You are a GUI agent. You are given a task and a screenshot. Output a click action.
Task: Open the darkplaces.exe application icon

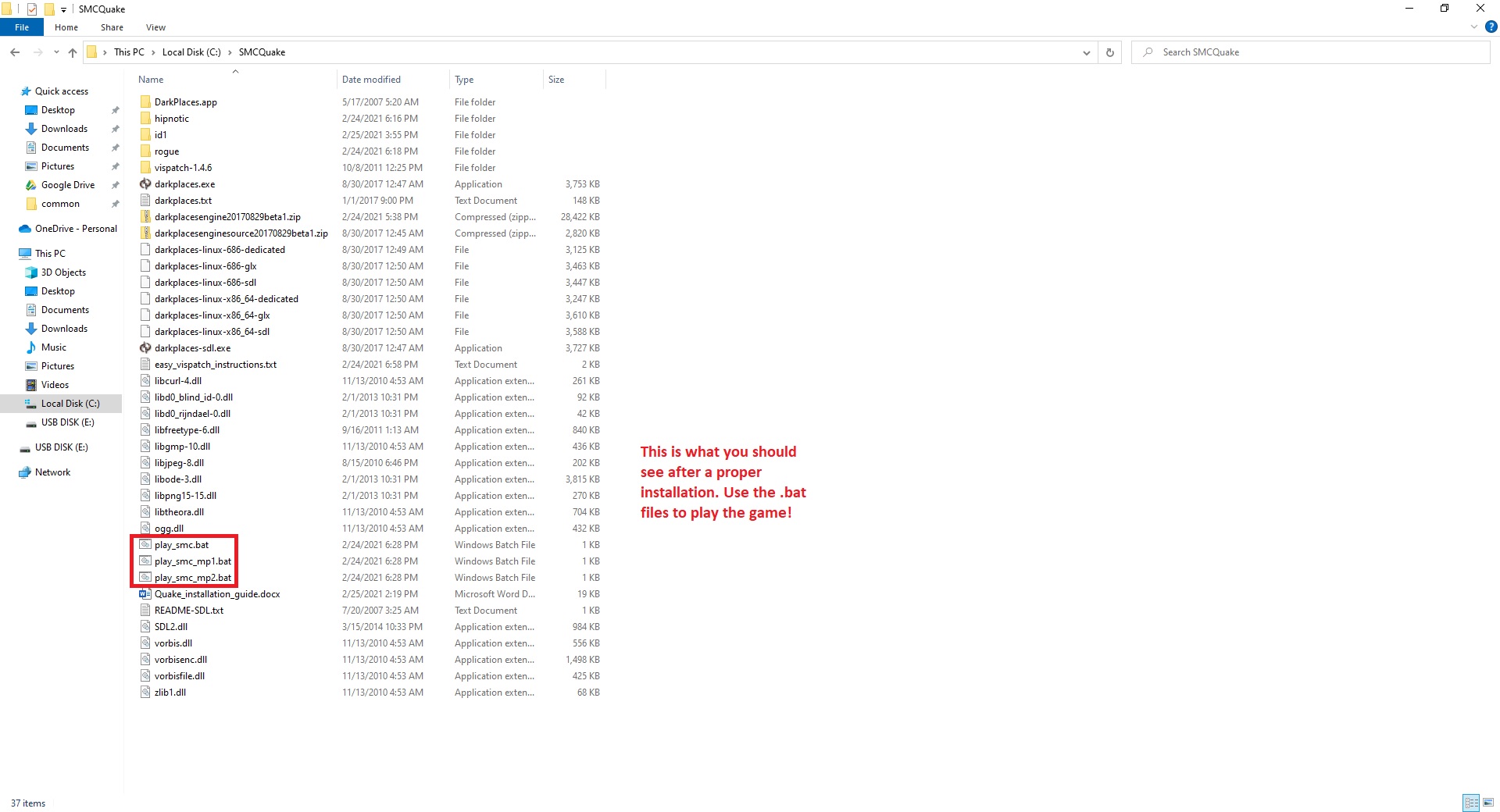(145, 184)
